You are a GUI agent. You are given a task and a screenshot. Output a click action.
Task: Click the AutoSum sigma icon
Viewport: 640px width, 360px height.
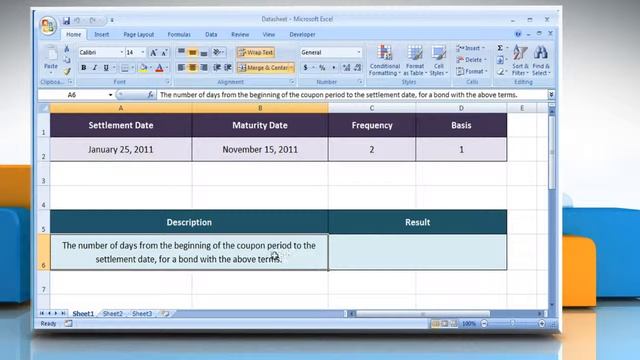(x=500, y=48)
